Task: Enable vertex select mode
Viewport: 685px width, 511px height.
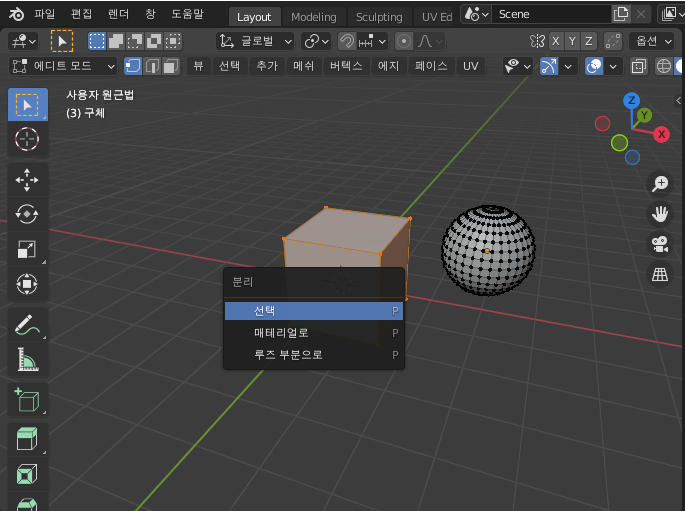Action: (133, 66)
